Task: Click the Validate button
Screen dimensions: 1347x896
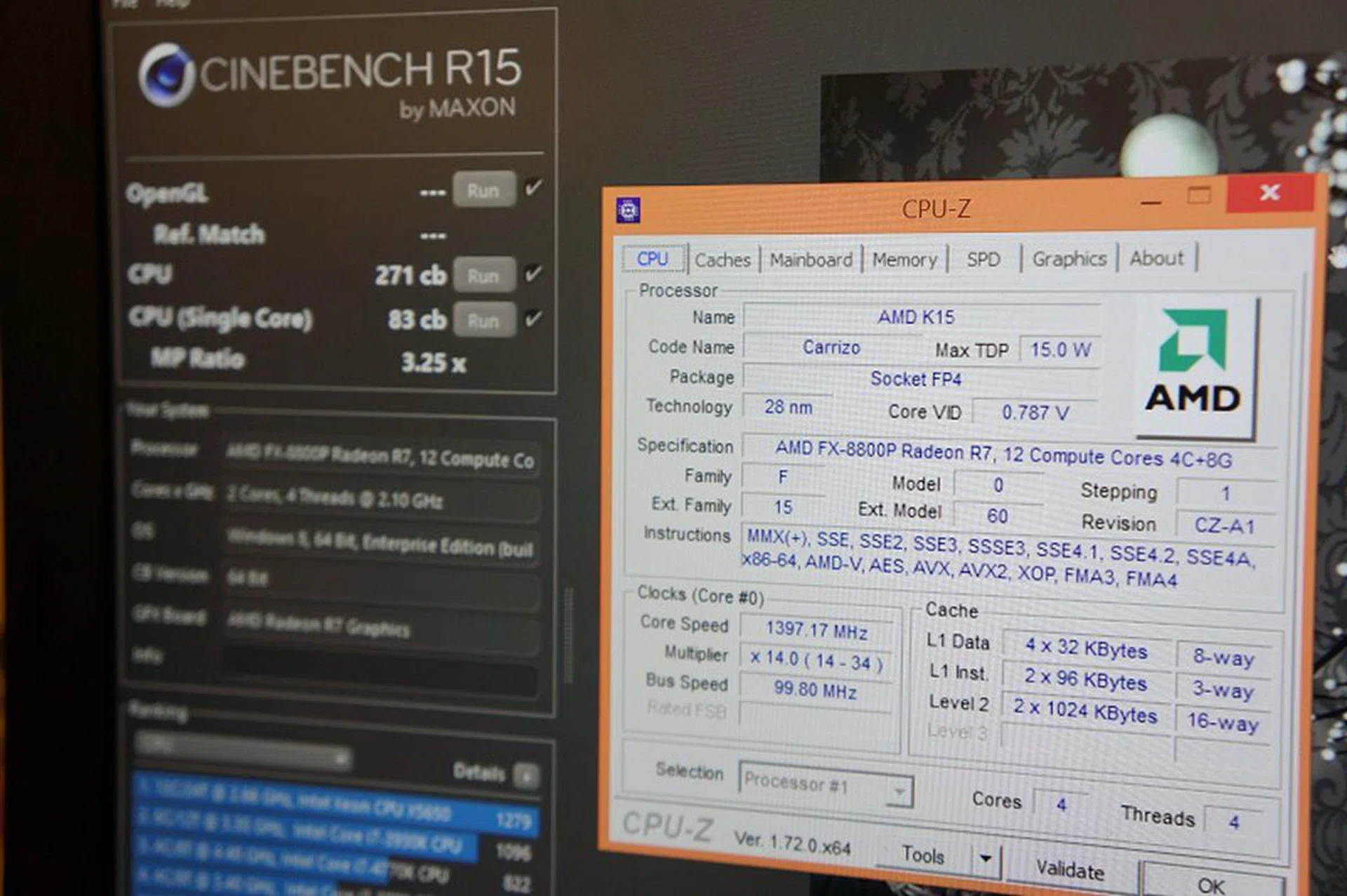Action: point(1070,870)
